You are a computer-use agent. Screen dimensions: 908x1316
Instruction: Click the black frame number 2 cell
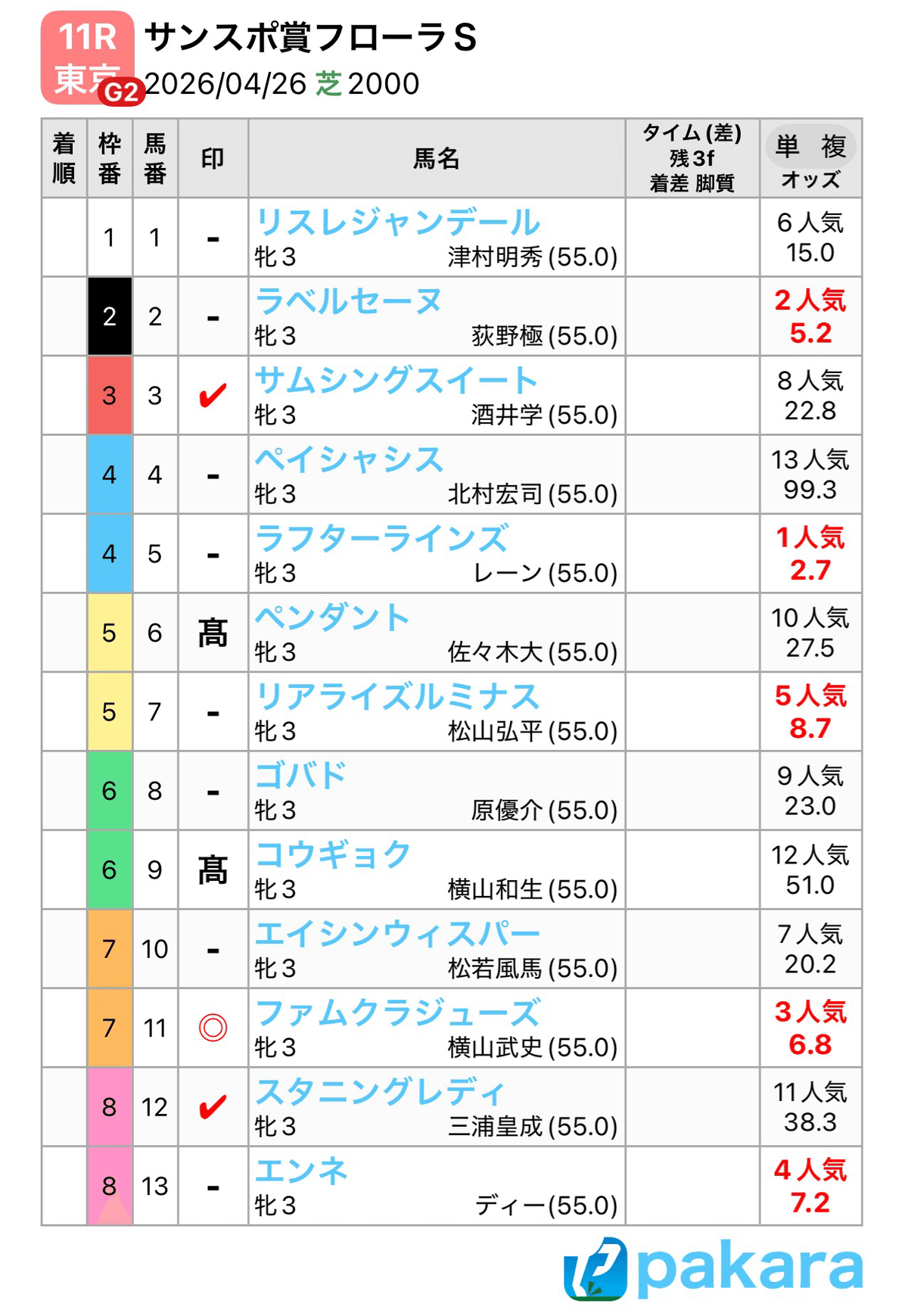110,316
